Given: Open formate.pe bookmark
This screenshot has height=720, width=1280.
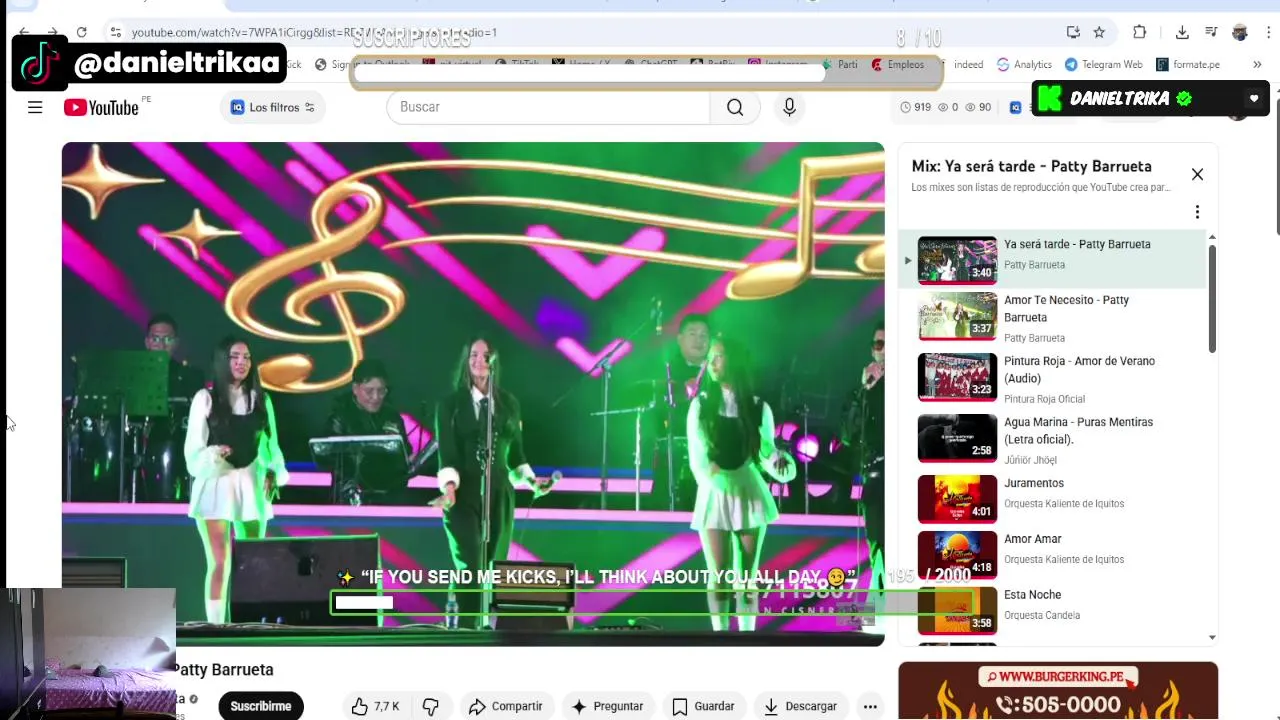Looking at the screenshot, I should 1188,64.
